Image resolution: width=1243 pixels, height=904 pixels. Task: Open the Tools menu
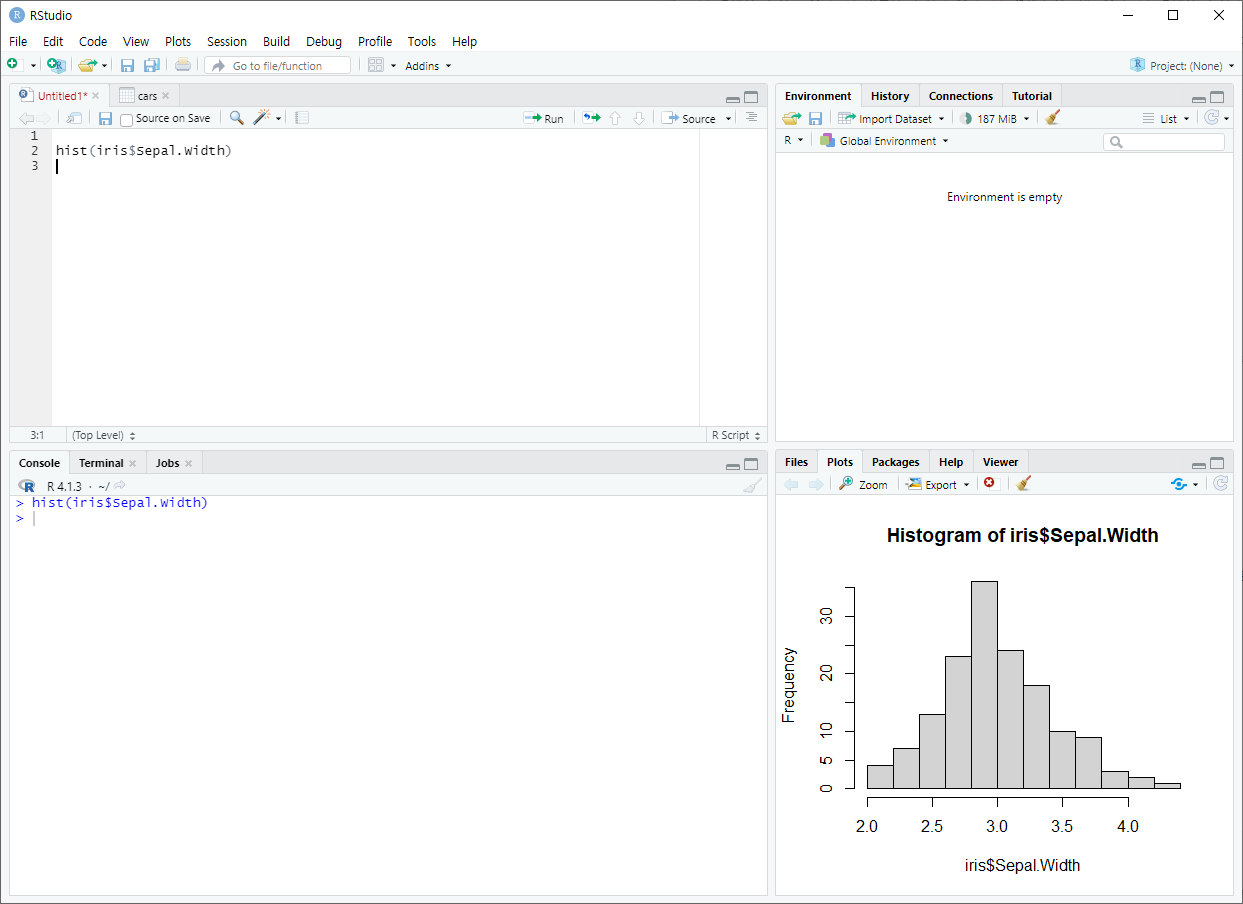[422, 42]
